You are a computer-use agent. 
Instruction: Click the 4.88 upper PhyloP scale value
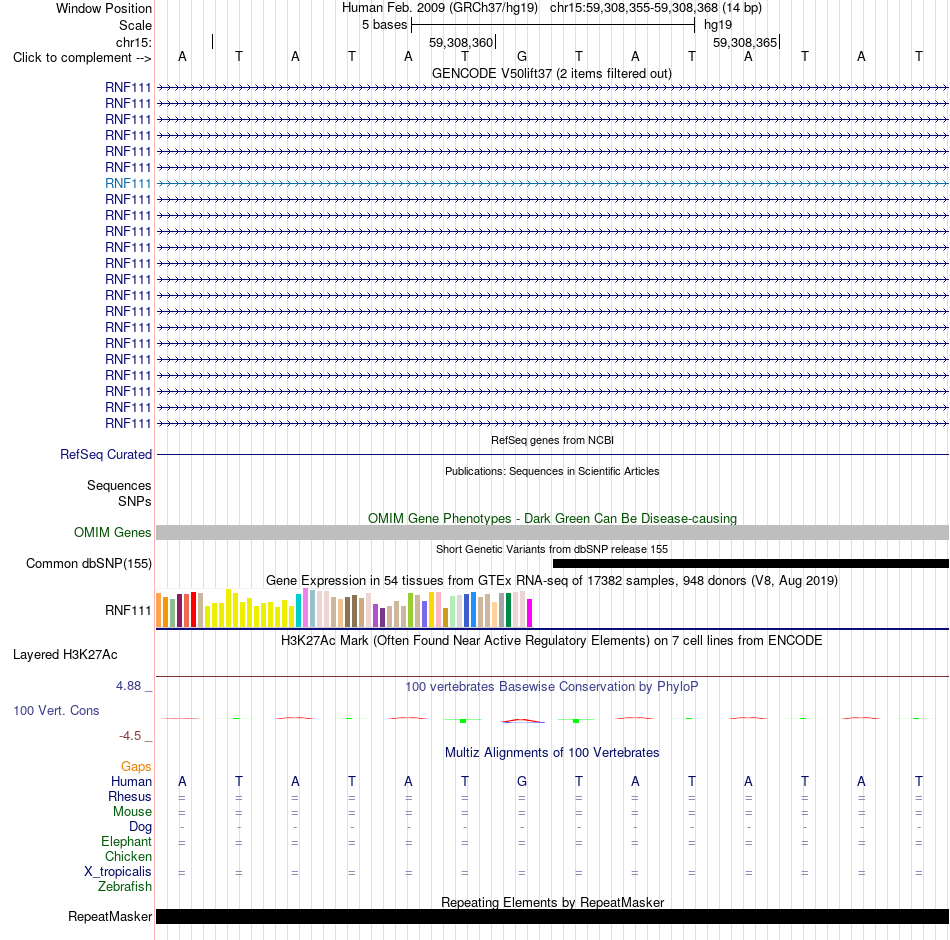pyautogui.click(x=128, y=685)
